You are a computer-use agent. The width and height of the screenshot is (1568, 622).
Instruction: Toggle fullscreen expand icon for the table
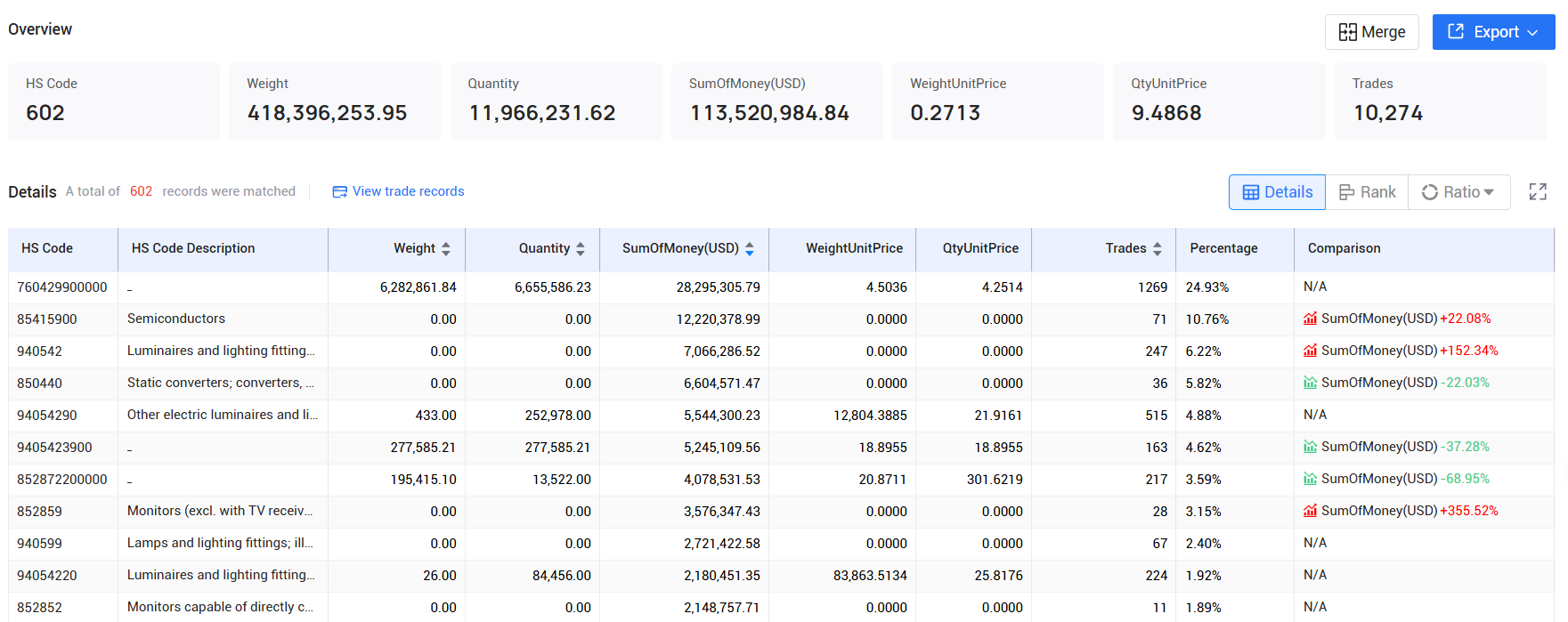[x=1538, y=192]
